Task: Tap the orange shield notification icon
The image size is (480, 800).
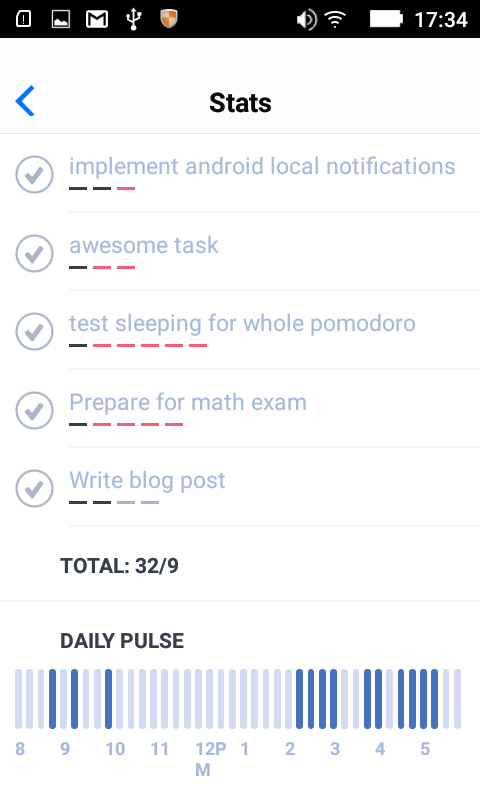Action: click(x=169, y=19)
